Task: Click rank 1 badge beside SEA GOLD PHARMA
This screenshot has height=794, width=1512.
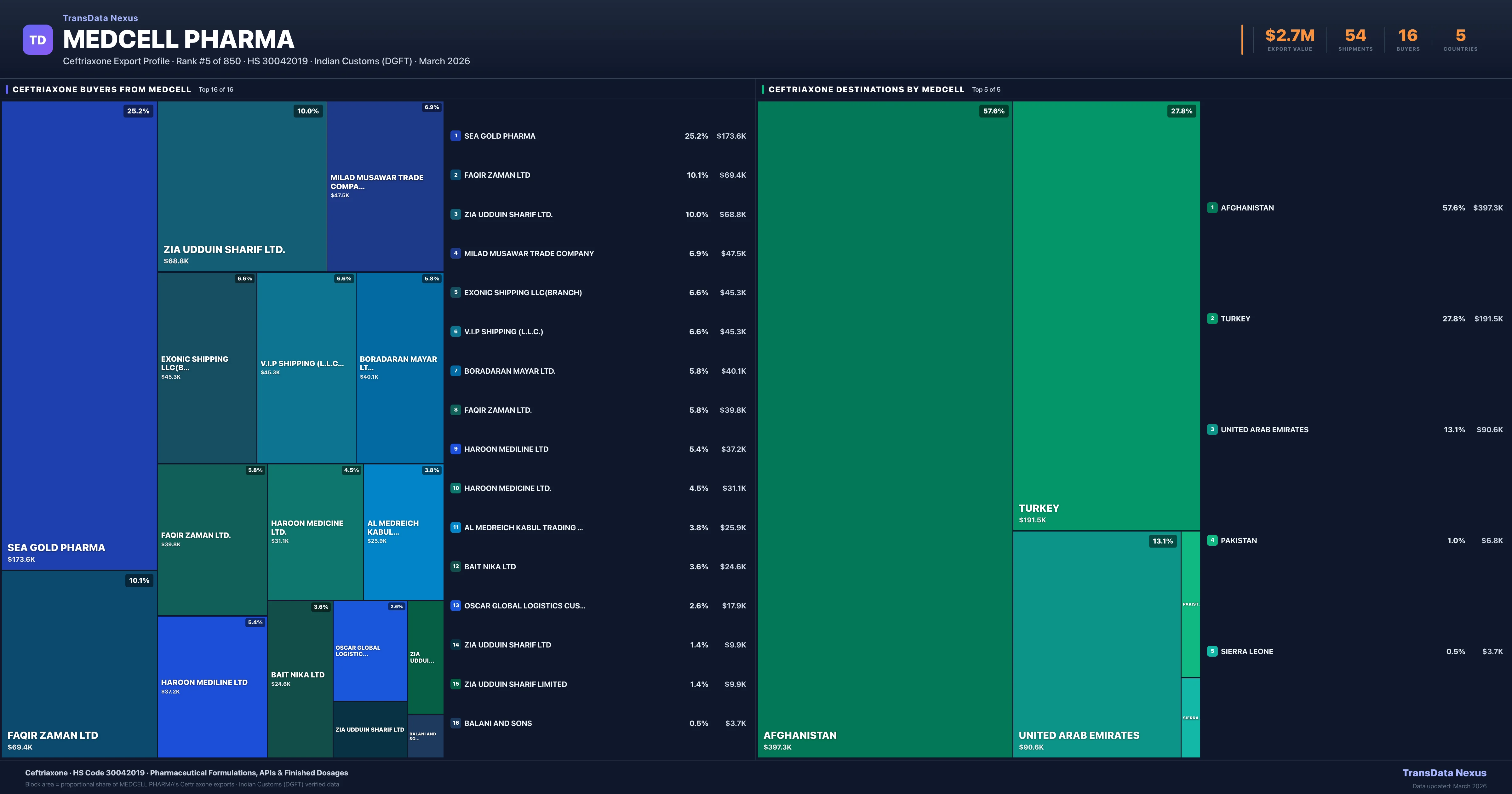Action: [x=455, y=136]
